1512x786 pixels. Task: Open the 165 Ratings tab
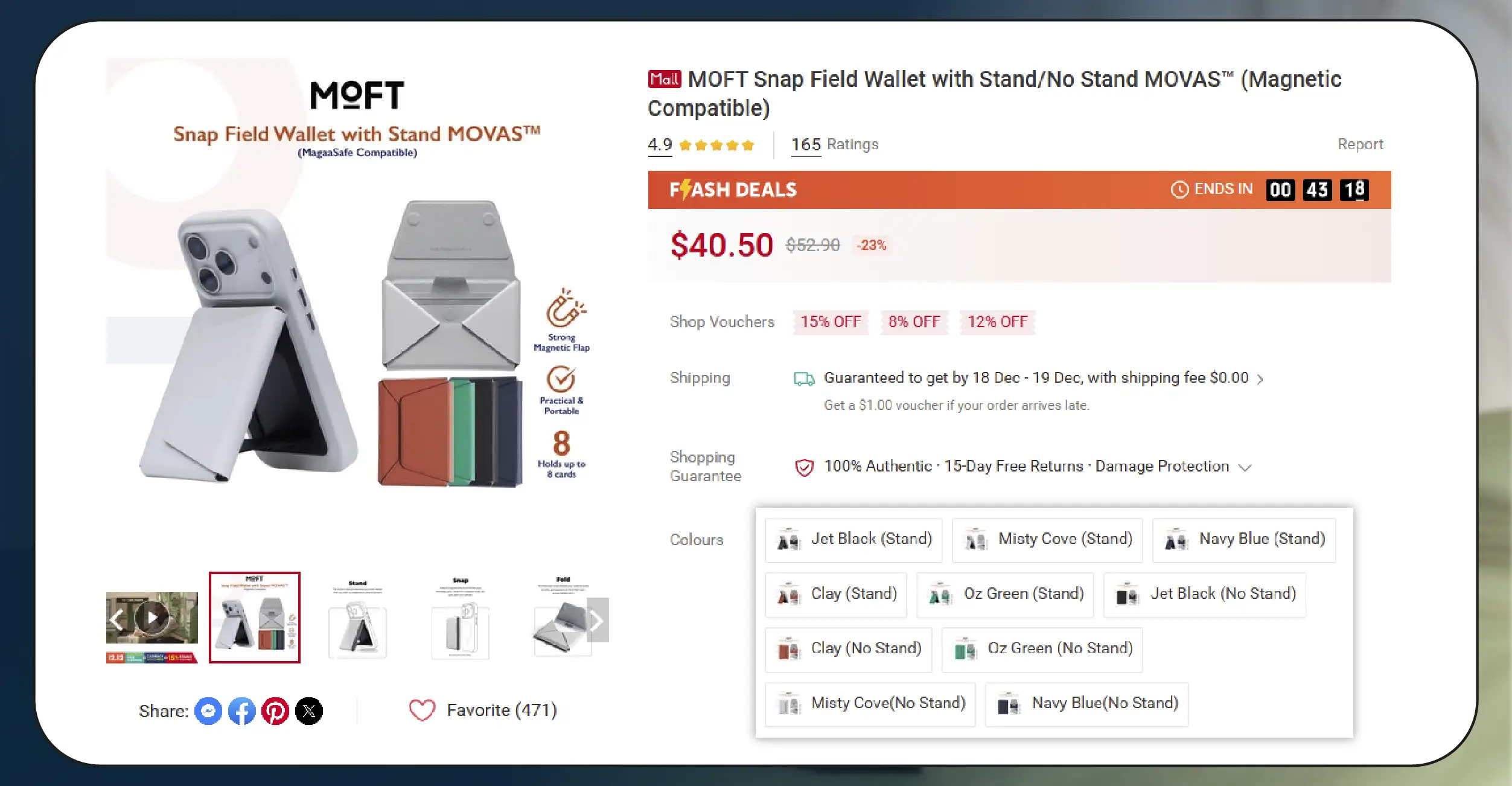click(834, 144)
